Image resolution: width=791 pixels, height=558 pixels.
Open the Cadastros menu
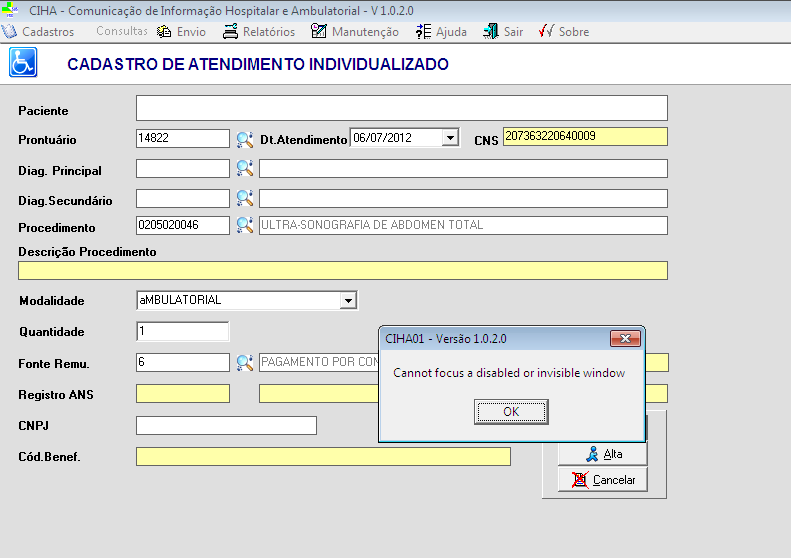pyautogui.click(x=39, y=32)
